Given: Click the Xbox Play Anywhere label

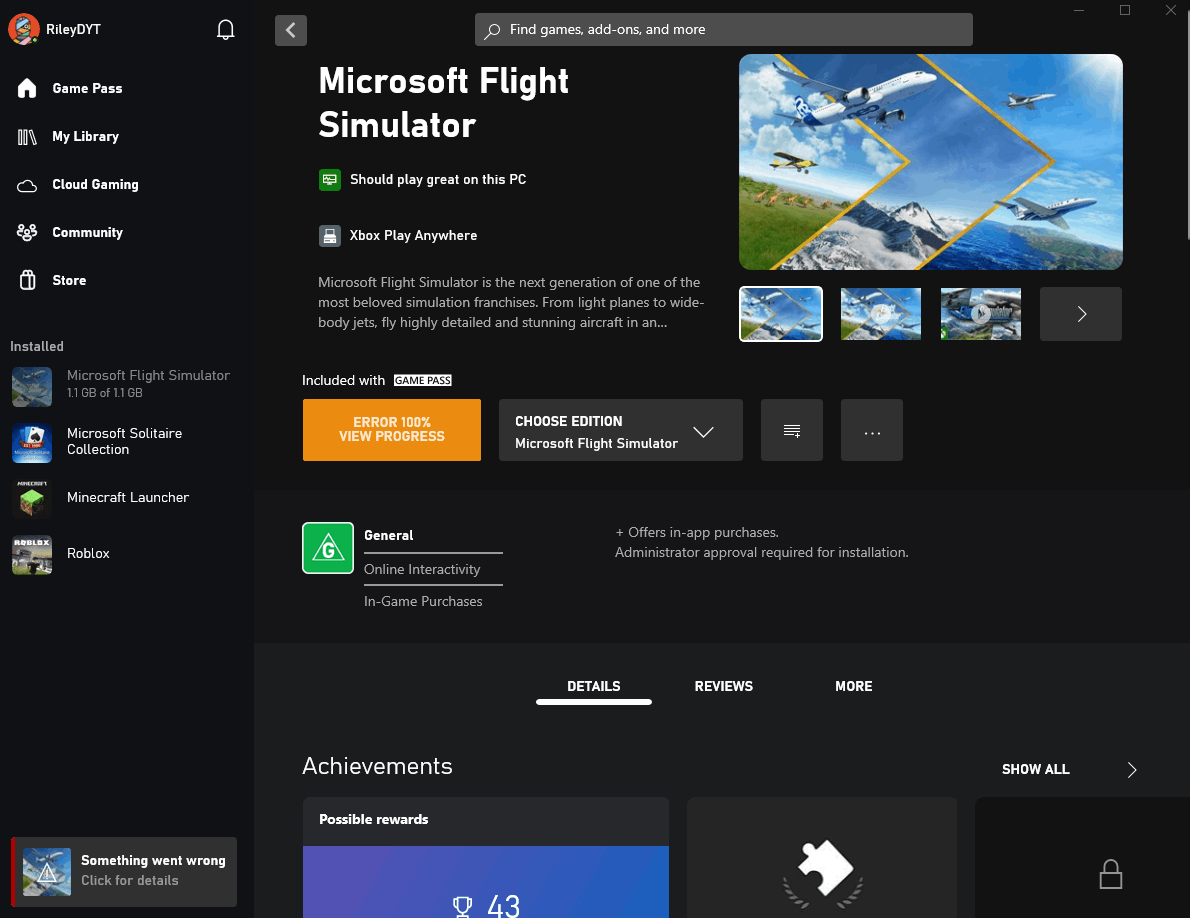Looking at the screenshot, I should coord(414,236).
